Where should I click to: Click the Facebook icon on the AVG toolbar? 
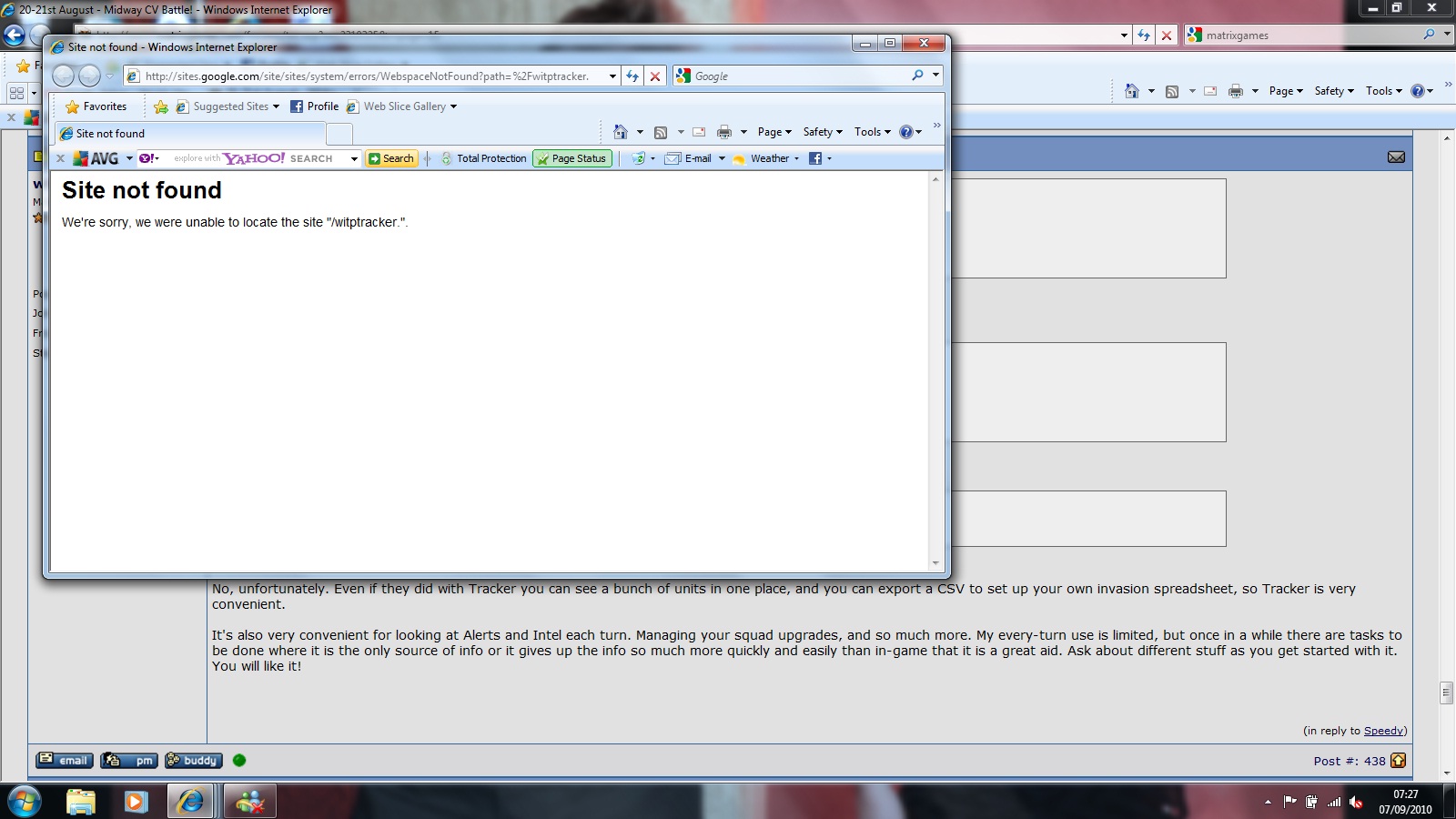click(815, 158)
